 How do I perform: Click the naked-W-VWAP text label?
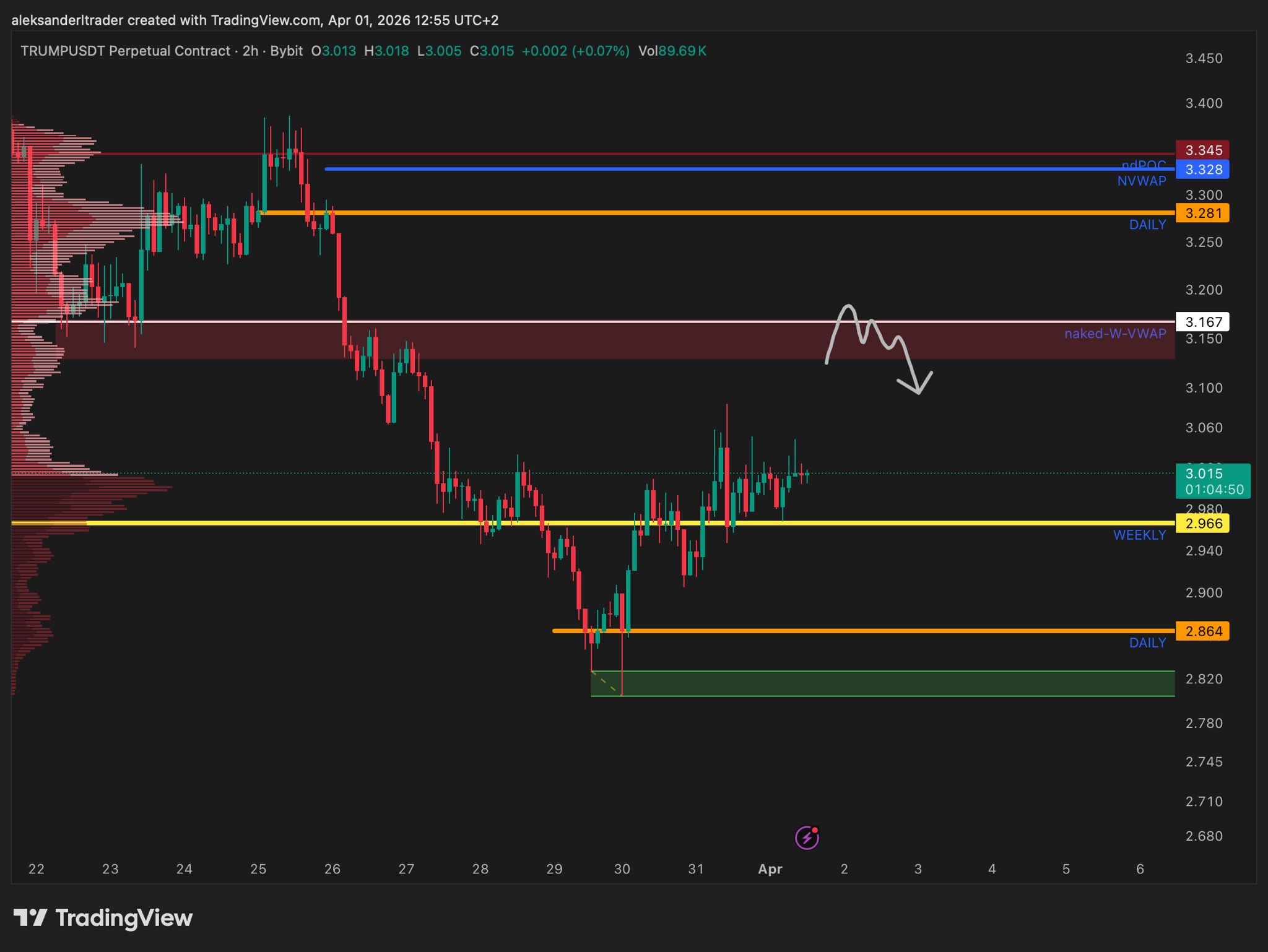(x=1114, y=334)
